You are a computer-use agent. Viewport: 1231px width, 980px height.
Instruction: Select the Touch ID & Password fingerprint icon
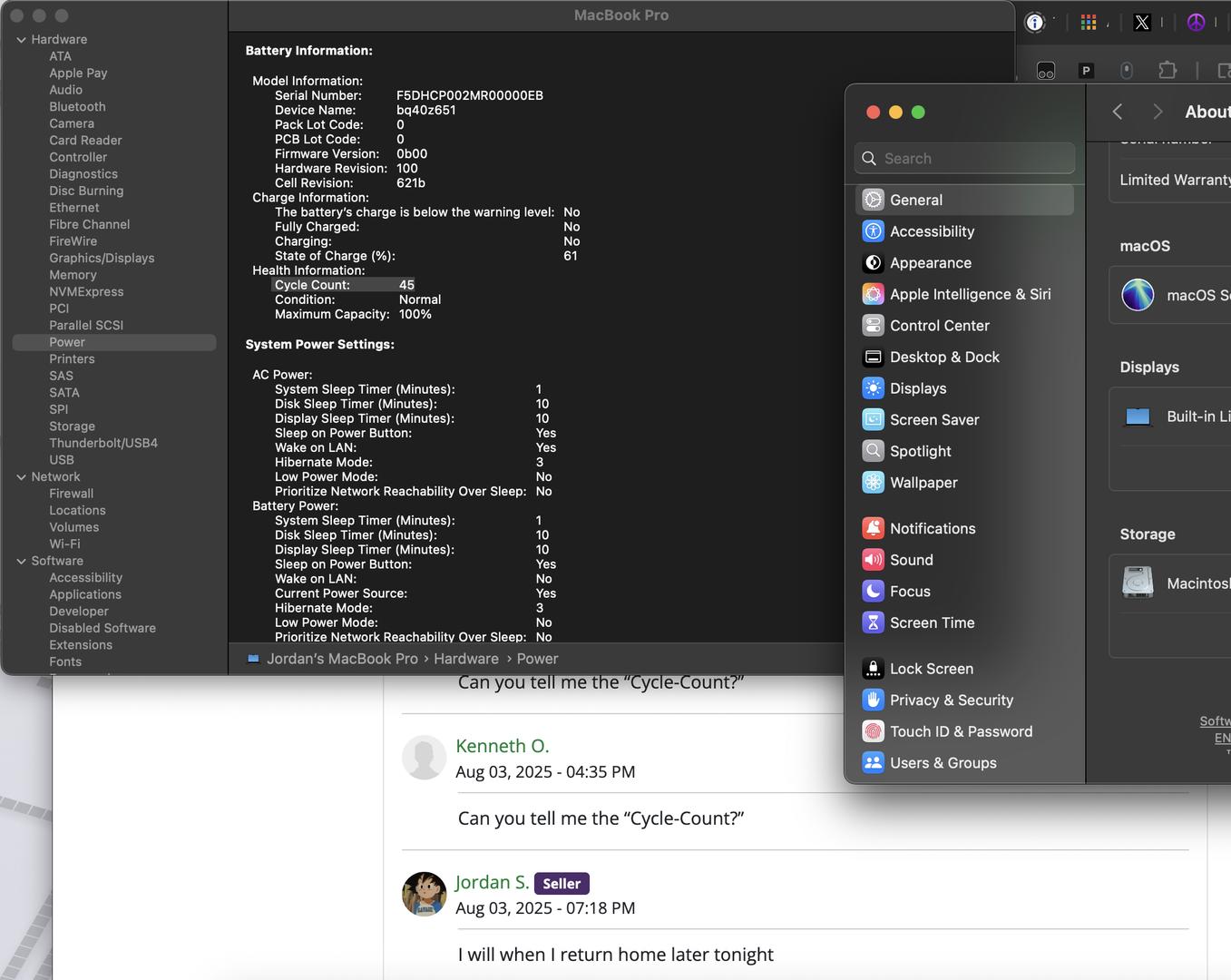pos(873,731)
